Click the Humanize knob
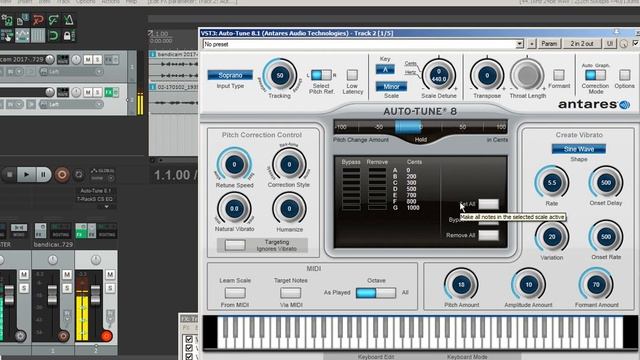Screen dimensions: 640x360 point(289,209)
